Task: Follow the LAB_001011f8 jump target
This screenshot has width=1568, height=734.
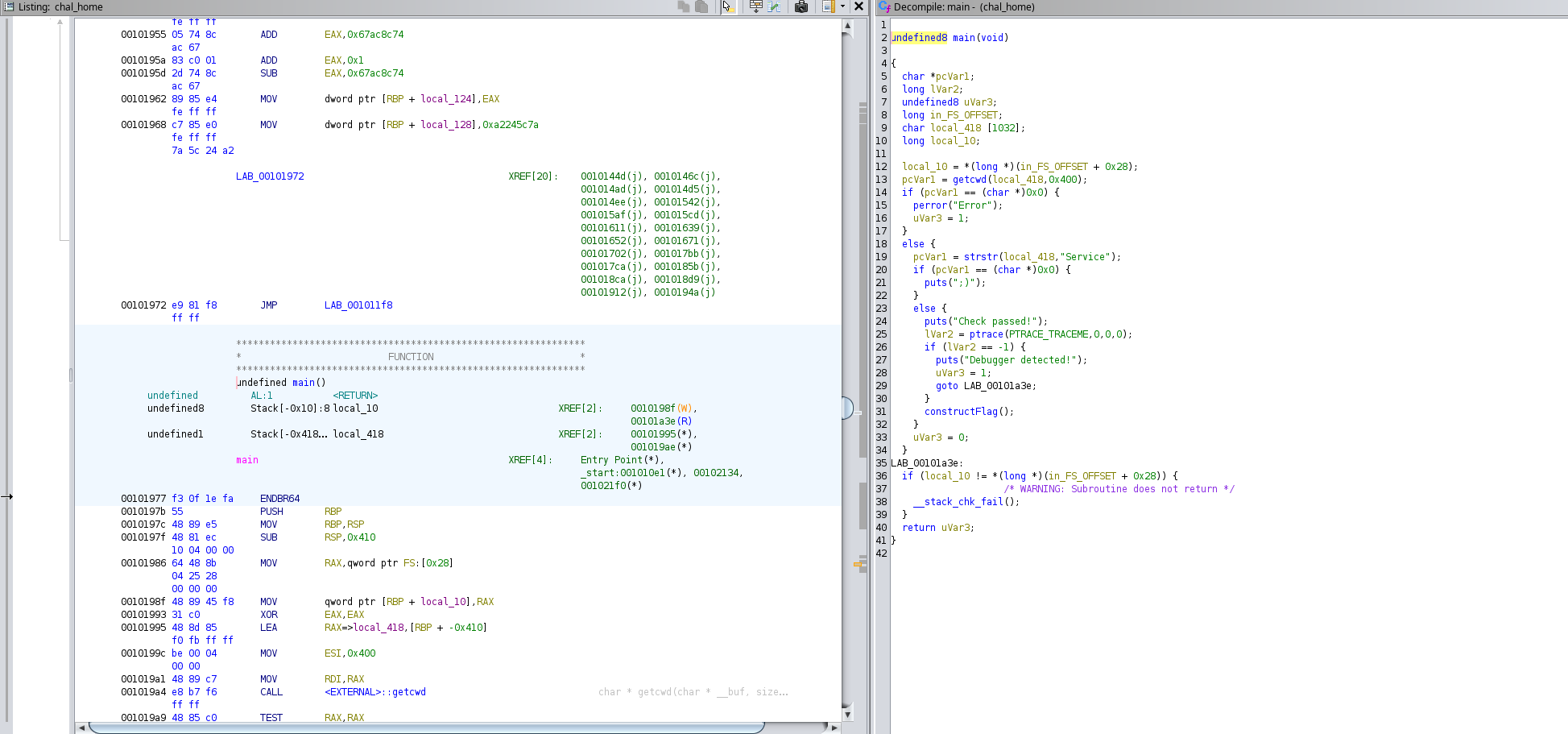Action: click(358, 305)
